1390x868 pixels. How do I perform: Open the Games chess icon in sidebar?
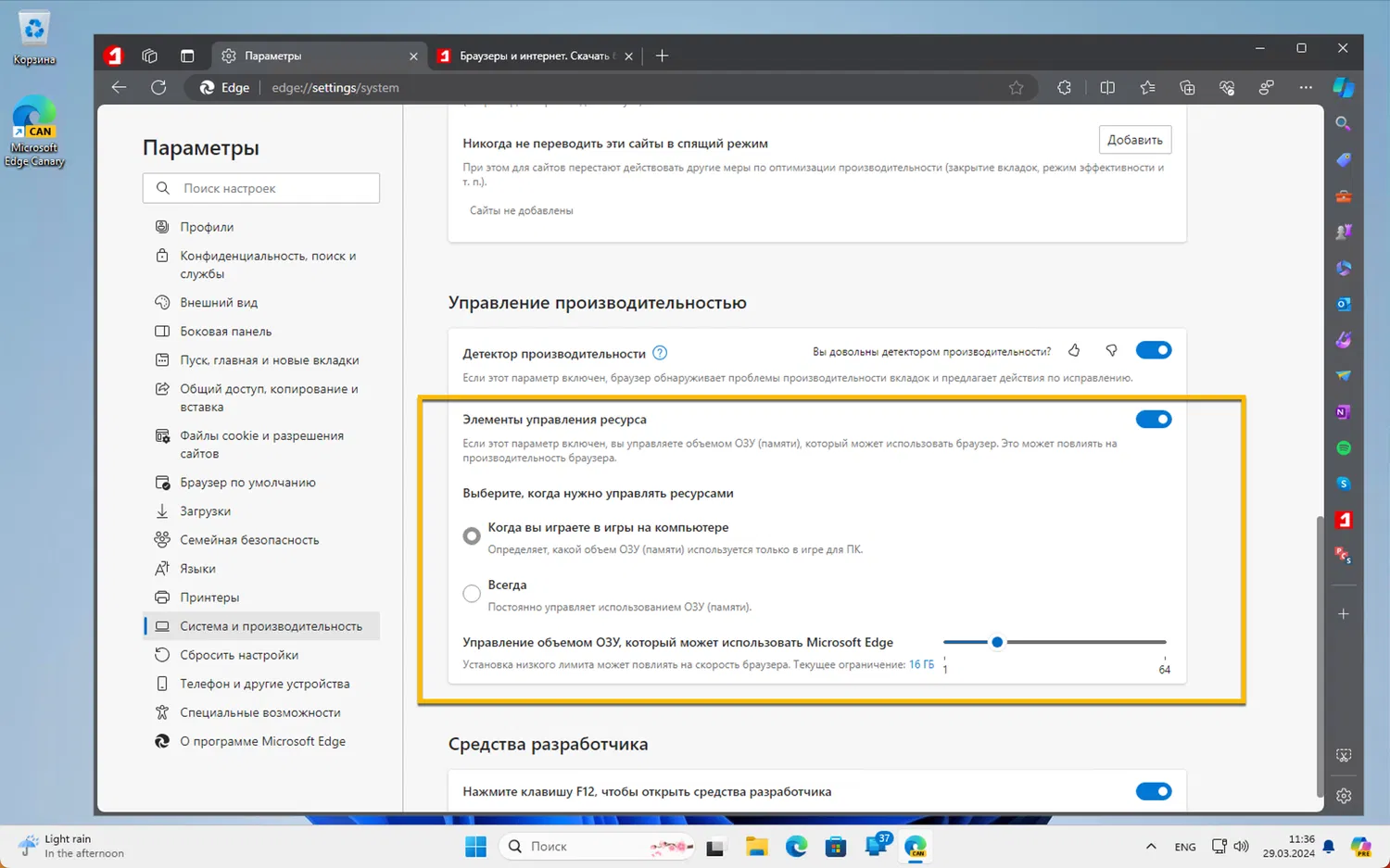coord(1343,232)
